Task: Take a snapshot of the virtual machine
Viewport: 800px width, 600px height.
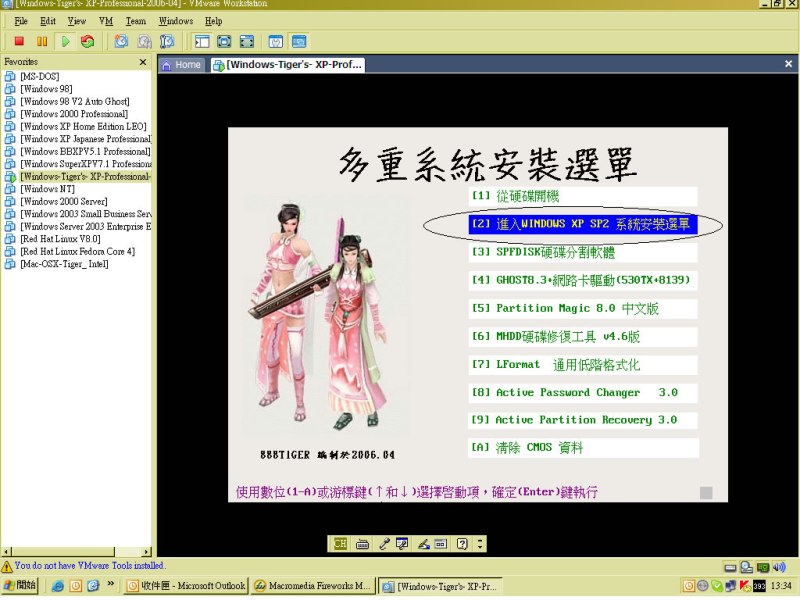Action: [121, 41]
